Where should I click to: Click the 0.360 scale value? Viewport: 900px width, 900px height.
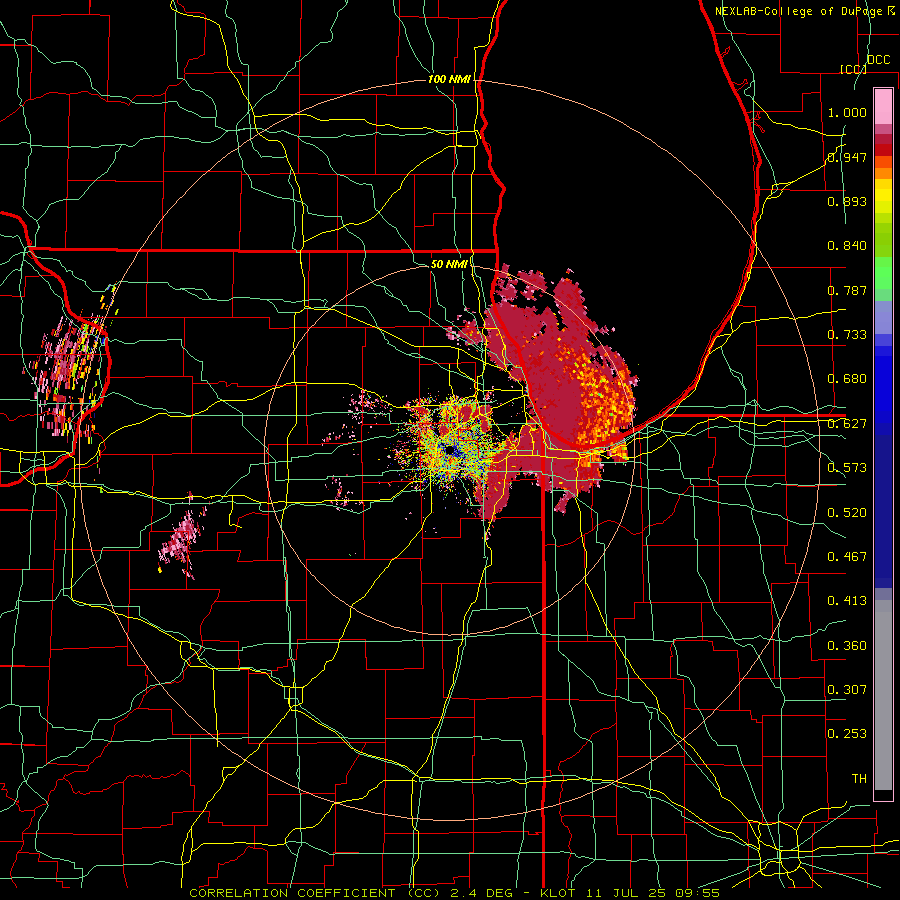pyautogui.click(x=847, y=646)
